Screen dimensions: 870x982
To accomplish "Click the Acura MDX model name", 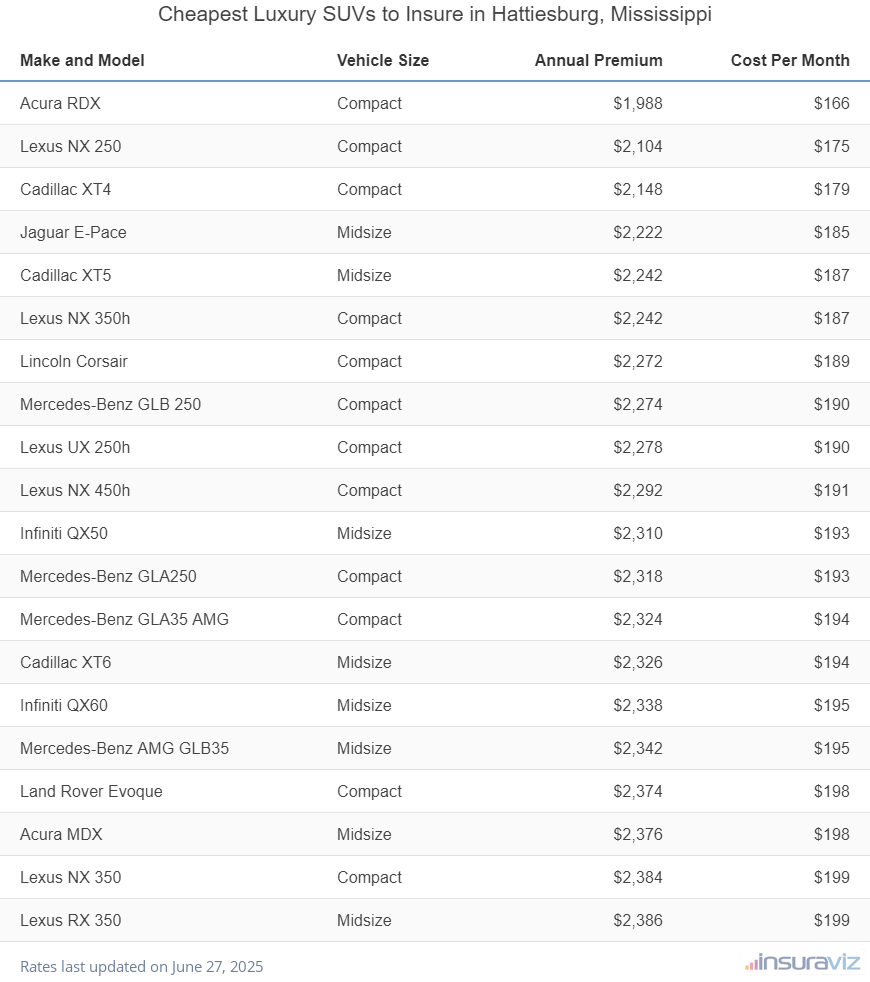I will (61, 834).
